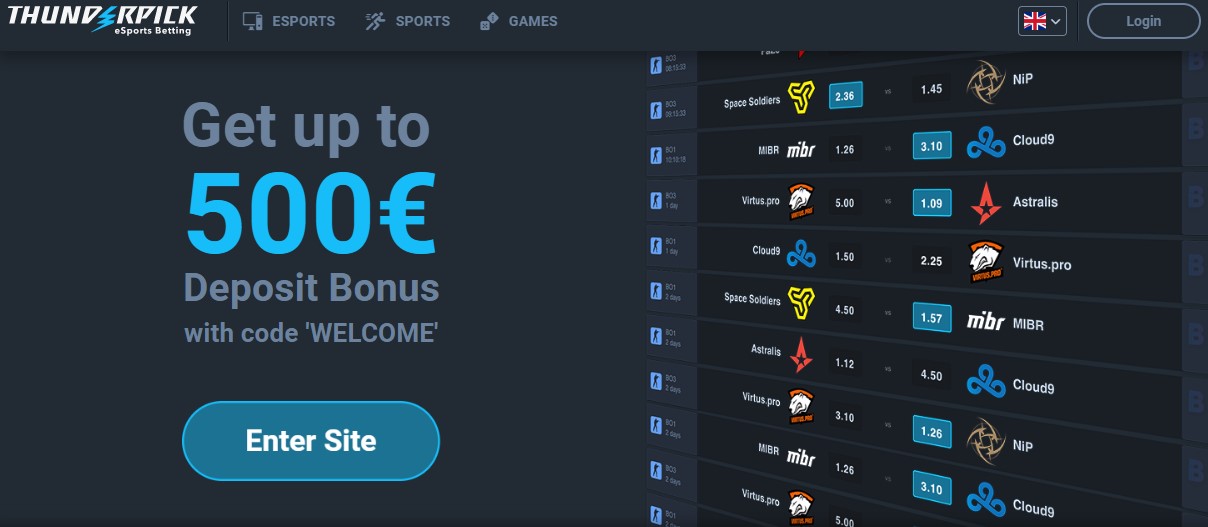1208x527 pixels.
Task: Click the white mibr logo next to 1.57
Action: coord(986,322)
